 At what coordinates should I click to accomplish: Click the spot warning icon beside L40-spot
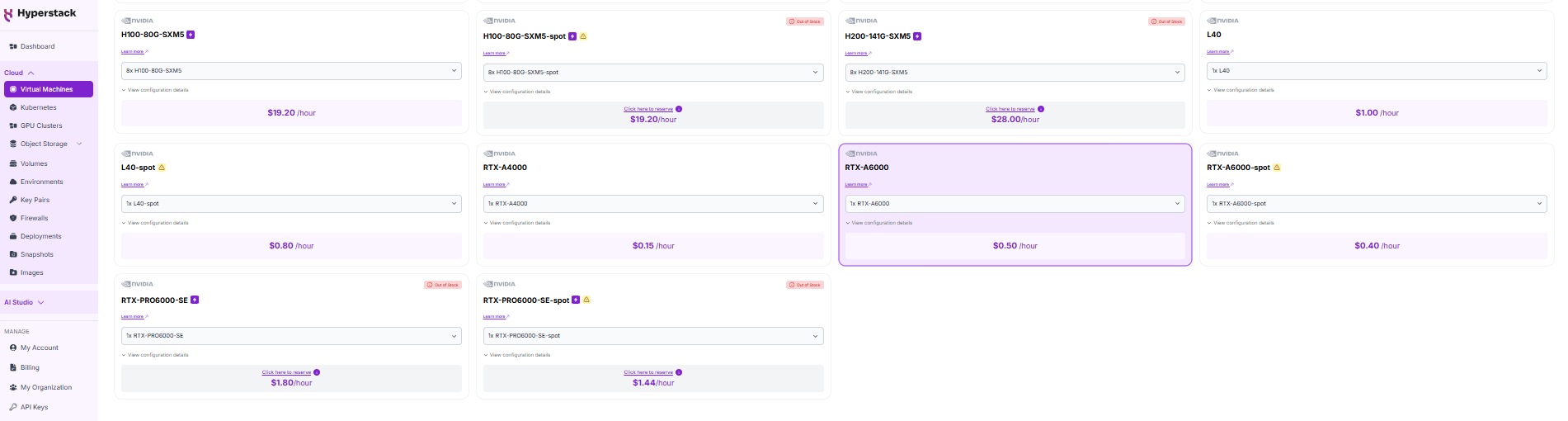[162, 168]
